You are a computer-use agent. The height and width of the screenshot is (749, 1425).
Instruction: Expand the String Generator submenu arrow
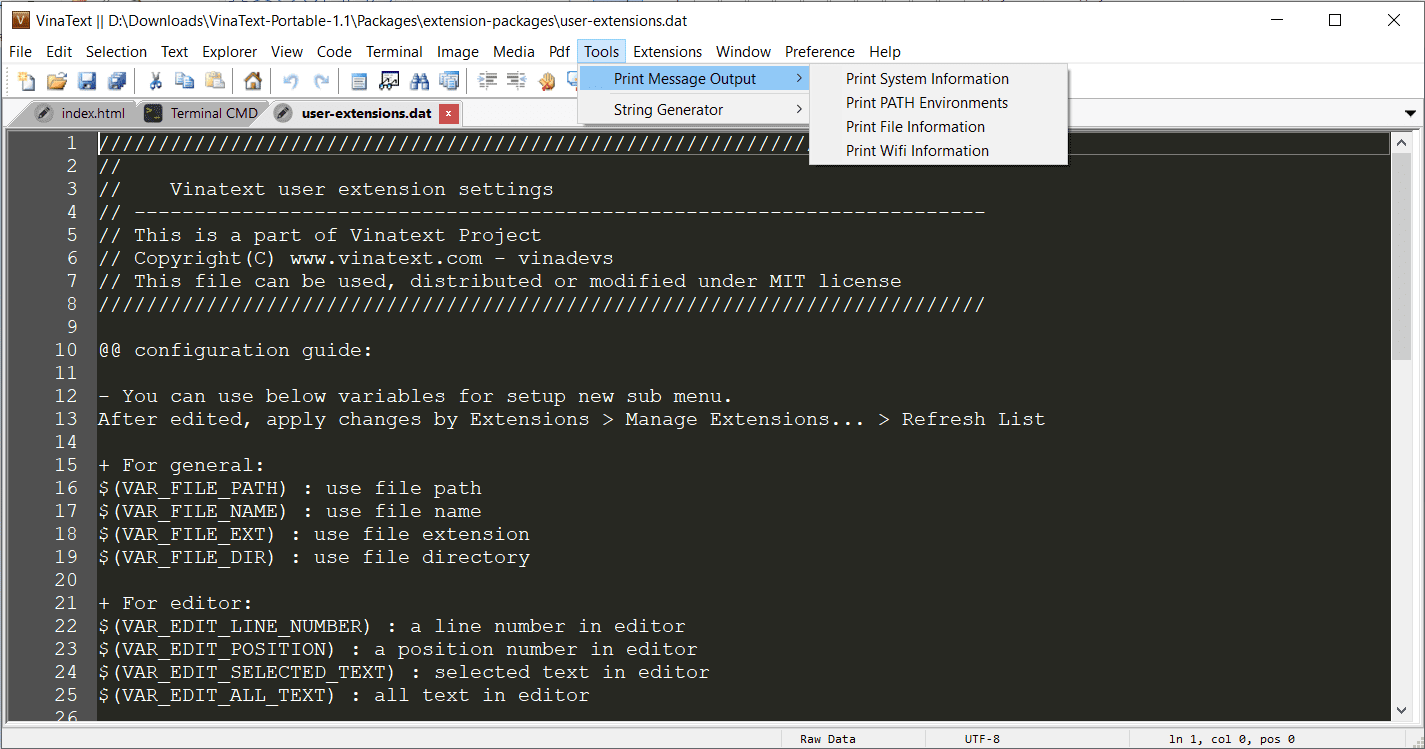pyautogui.click(x=799, y=110)
